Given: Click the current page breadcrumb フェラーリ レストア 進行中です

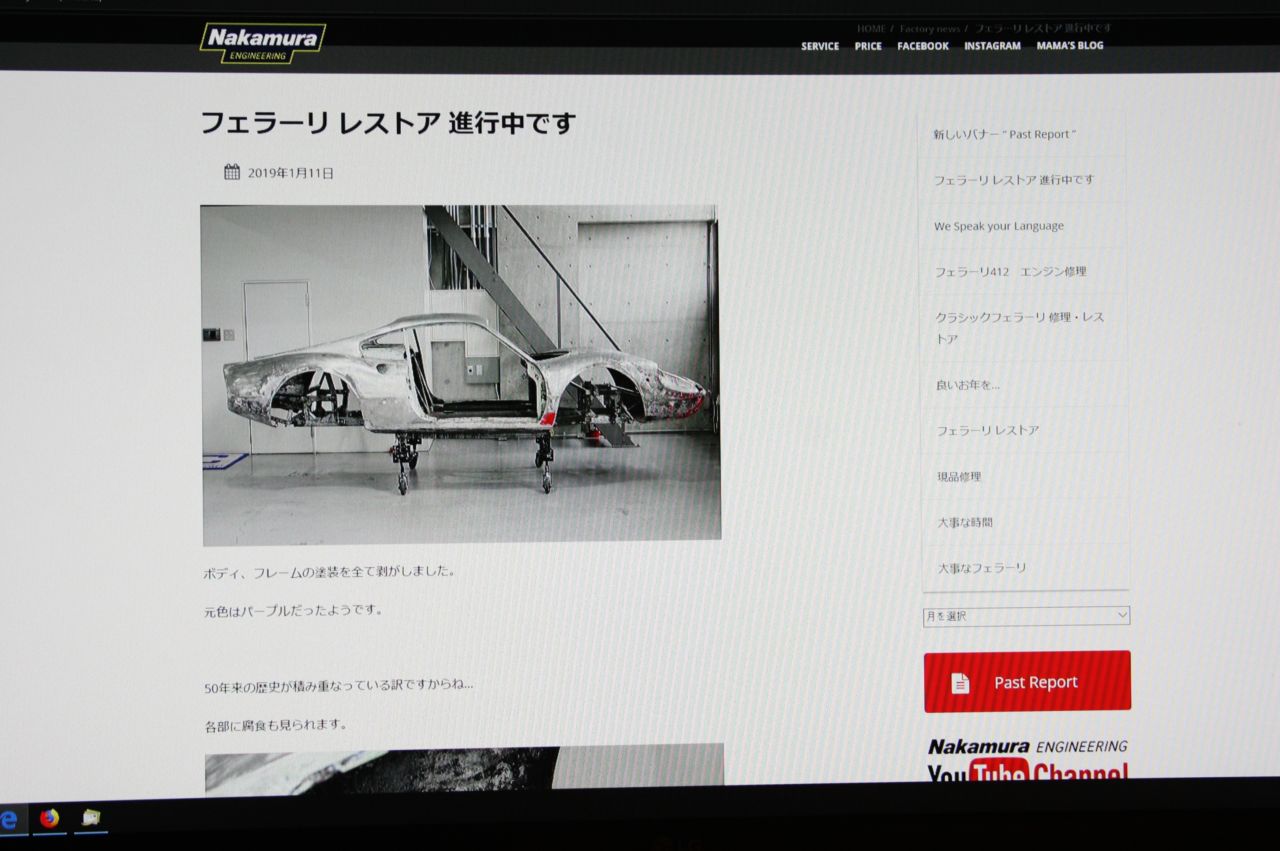Looking at the screenshot, I should [1043, 29].
